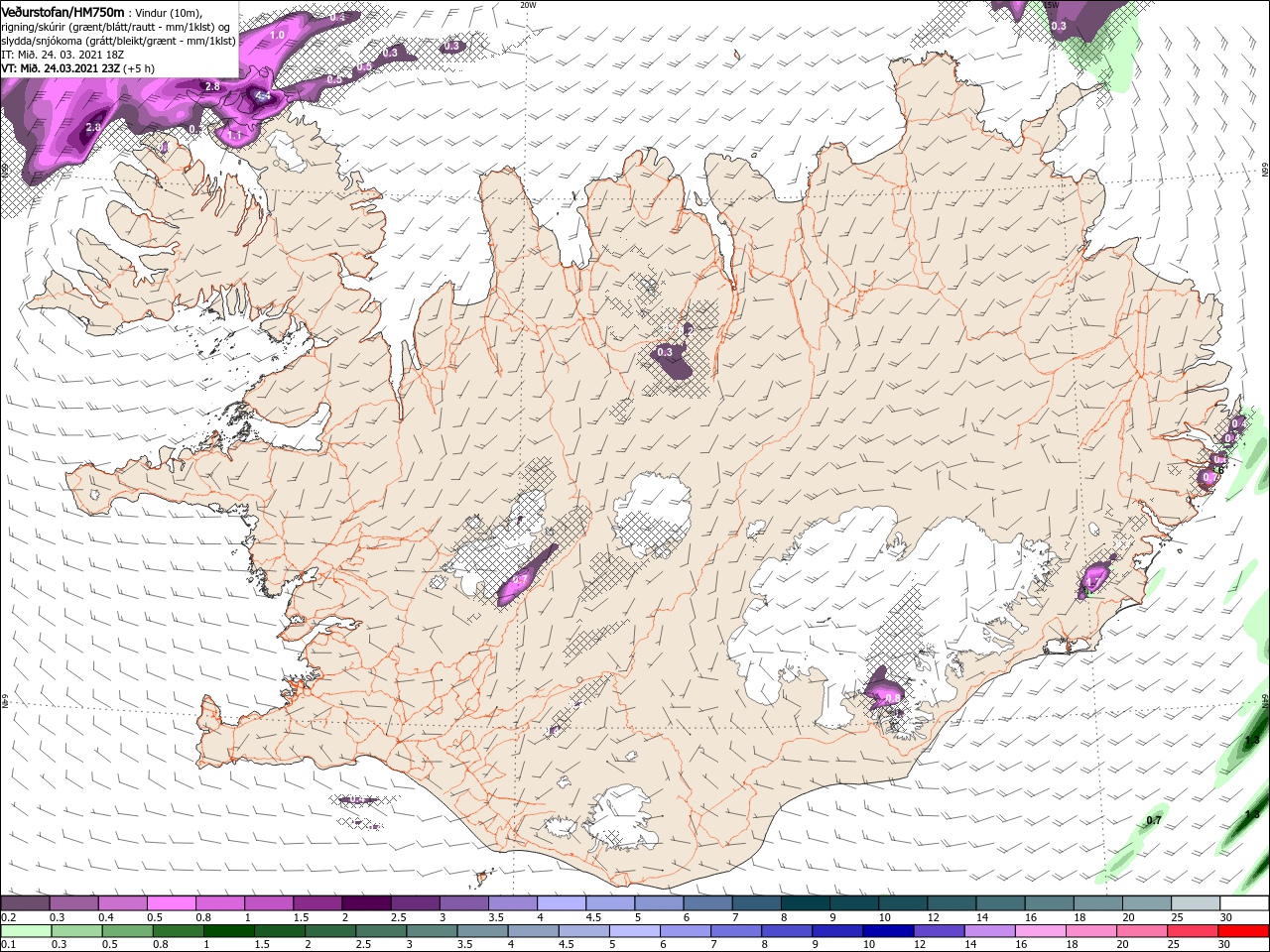Click the green 0.7 rain value offshore southeast
The height and width of the screenshot is (952, 1270).
point(1154,820)
